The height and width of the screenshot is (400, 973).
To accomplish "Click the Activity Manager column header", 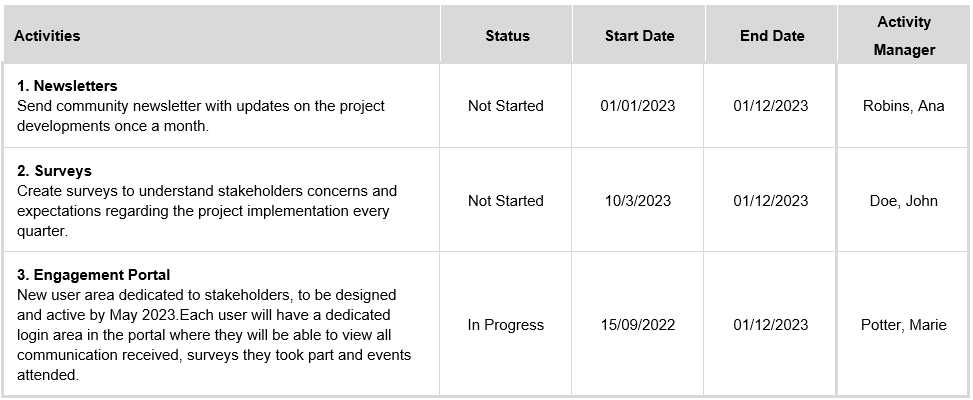I will (x=903, y=36).
